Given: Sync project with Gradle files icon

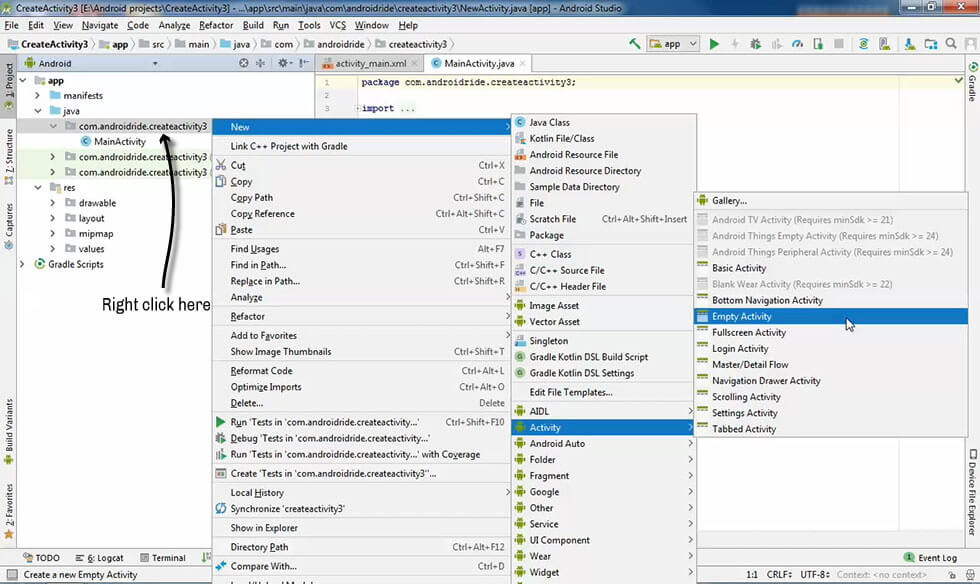Looking at the screenshot, I should click(x=863, y=44).
